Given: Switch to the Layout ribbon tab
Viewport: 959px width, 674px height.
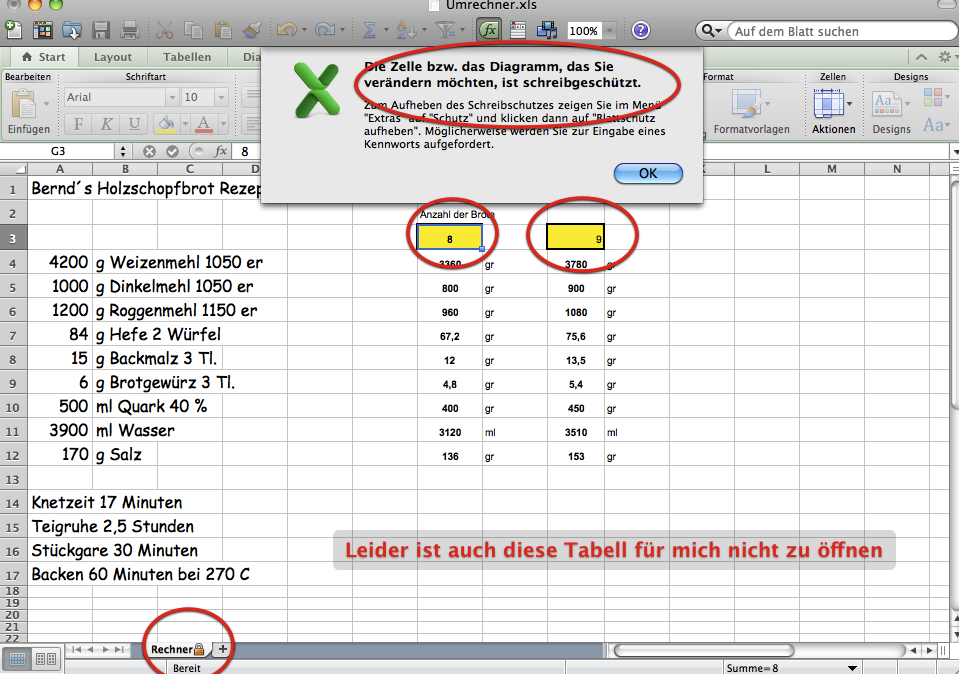Looking at the screenshot, I should pyautogui.click(x=112, y=57).
